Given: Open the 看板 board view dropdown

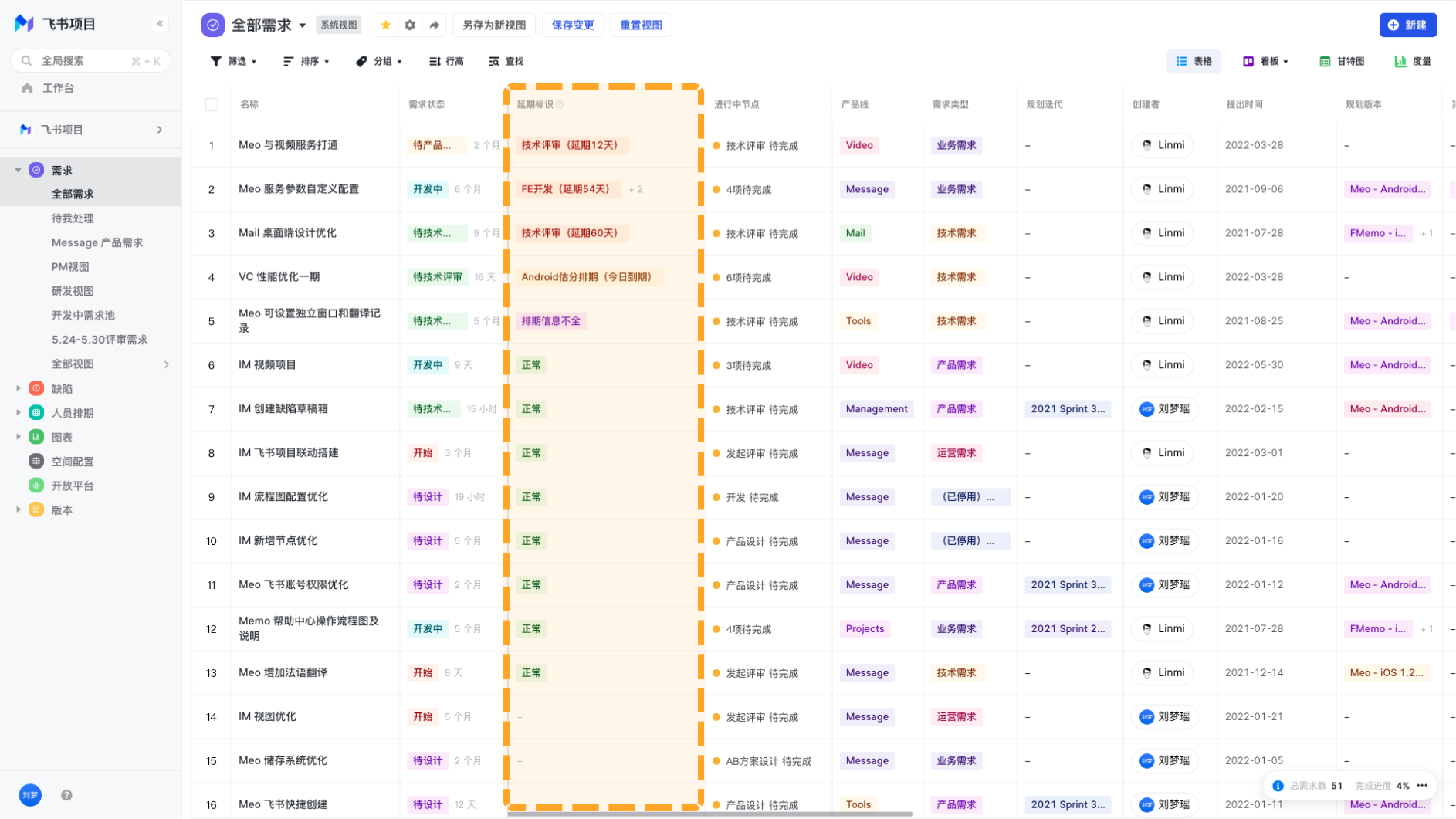Looking at the screenshot, I should [1265, 61].
